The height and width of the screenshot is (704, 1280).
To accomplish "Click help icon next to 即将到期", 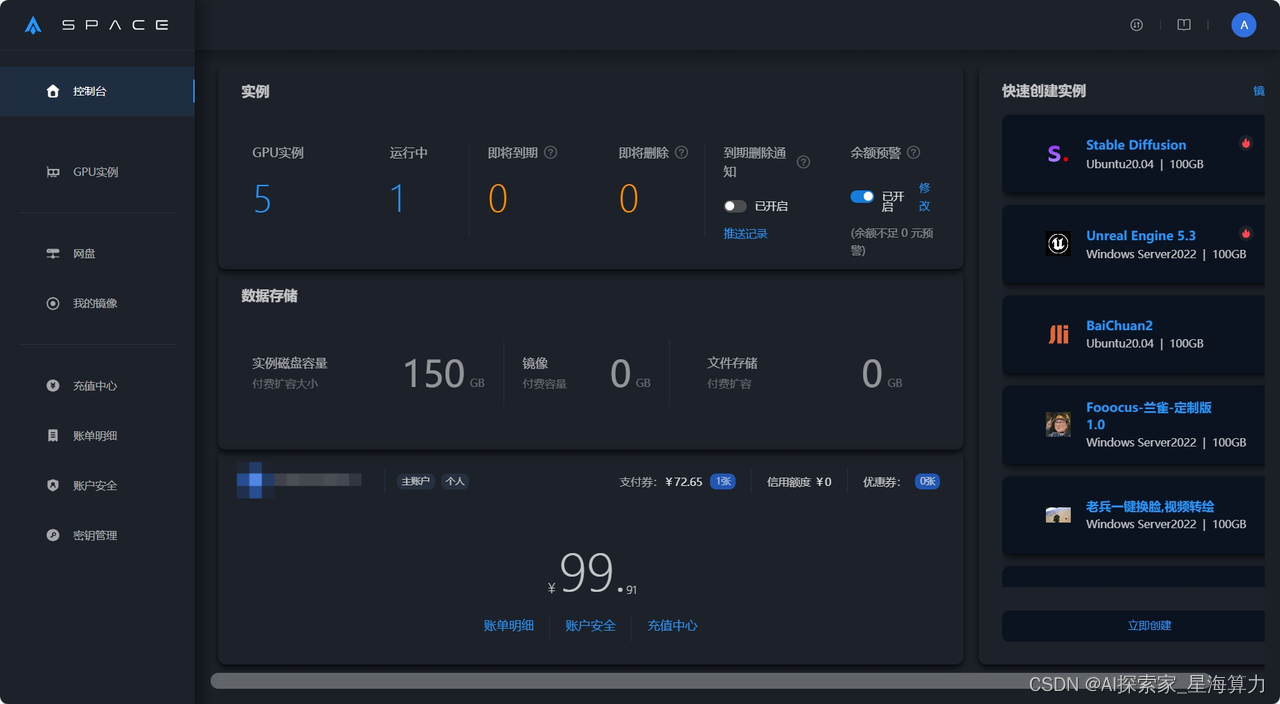I will (550, 153).
